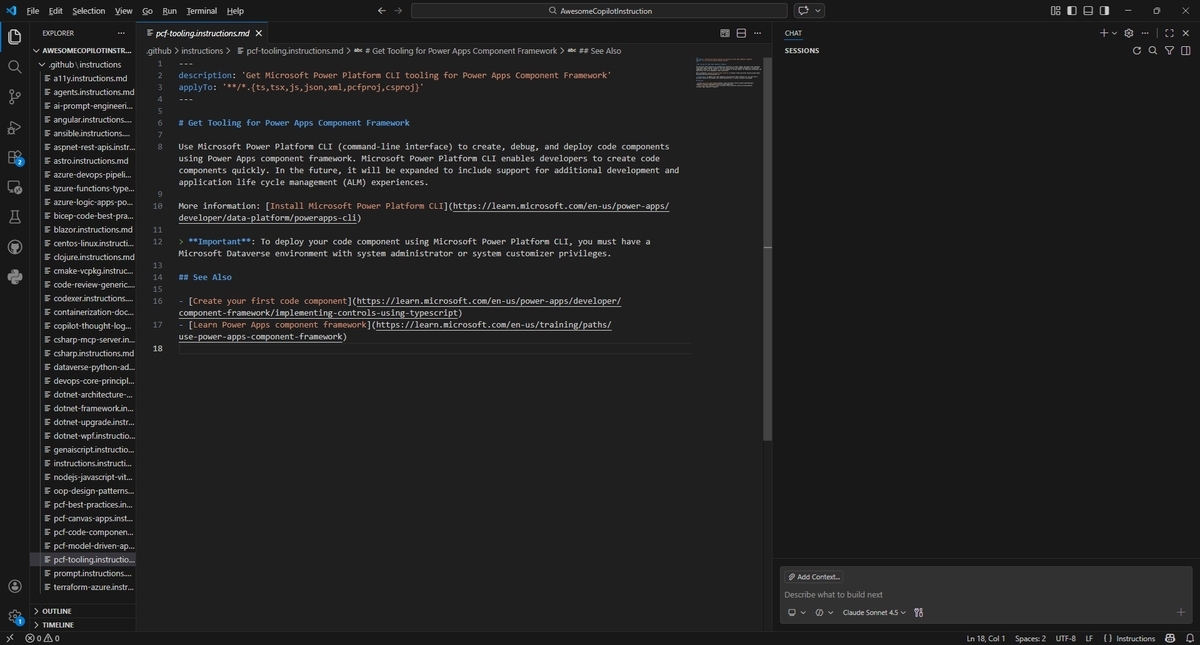Screen dimensions: 1200x645
Task: Open pcf-best-practices file in explorer
Action: pos(84,504)
